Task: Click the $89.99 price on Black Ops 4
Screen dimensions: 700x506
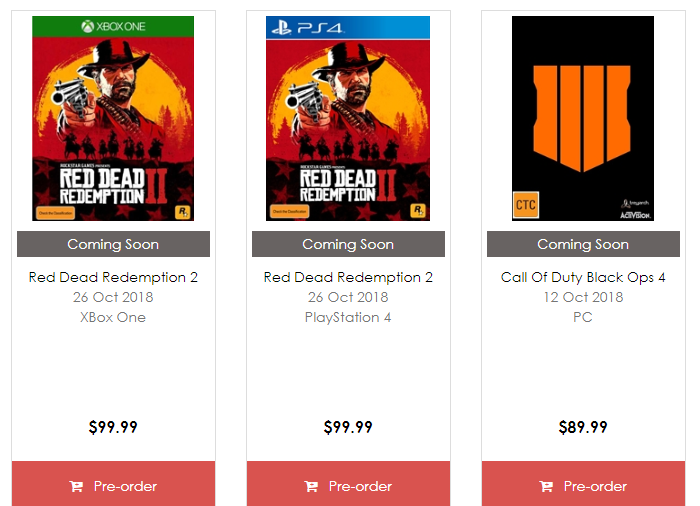Action: tap(583, 428)
